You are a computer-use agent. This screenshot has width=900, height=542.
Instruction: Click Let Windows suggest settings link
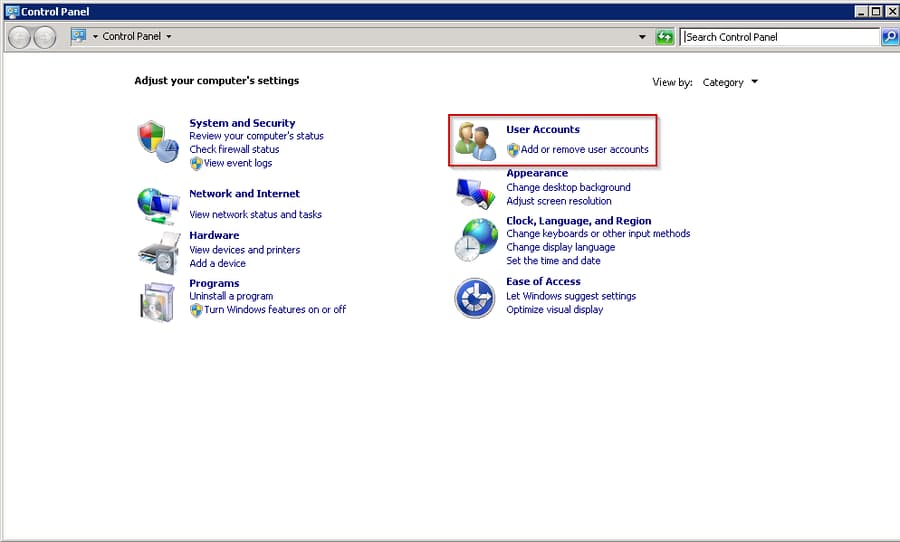pyautogui.click(x=571, y=296)
